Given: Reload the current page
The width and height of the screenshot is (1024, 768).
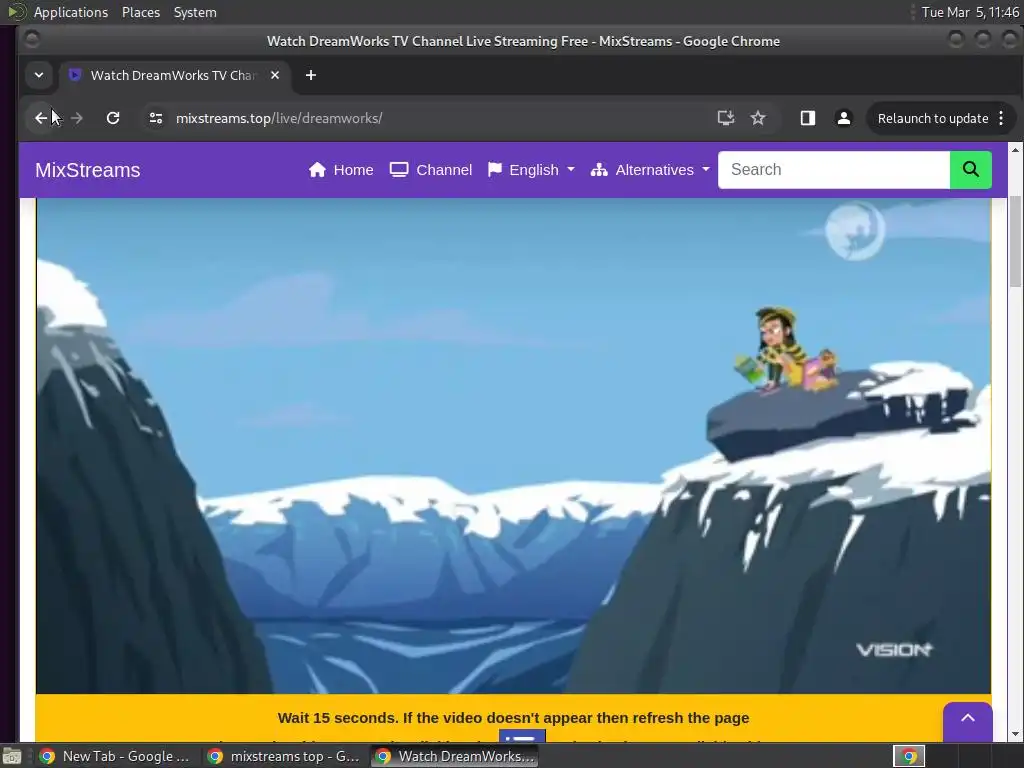Looking at the screenshot, I should (113, 118).
